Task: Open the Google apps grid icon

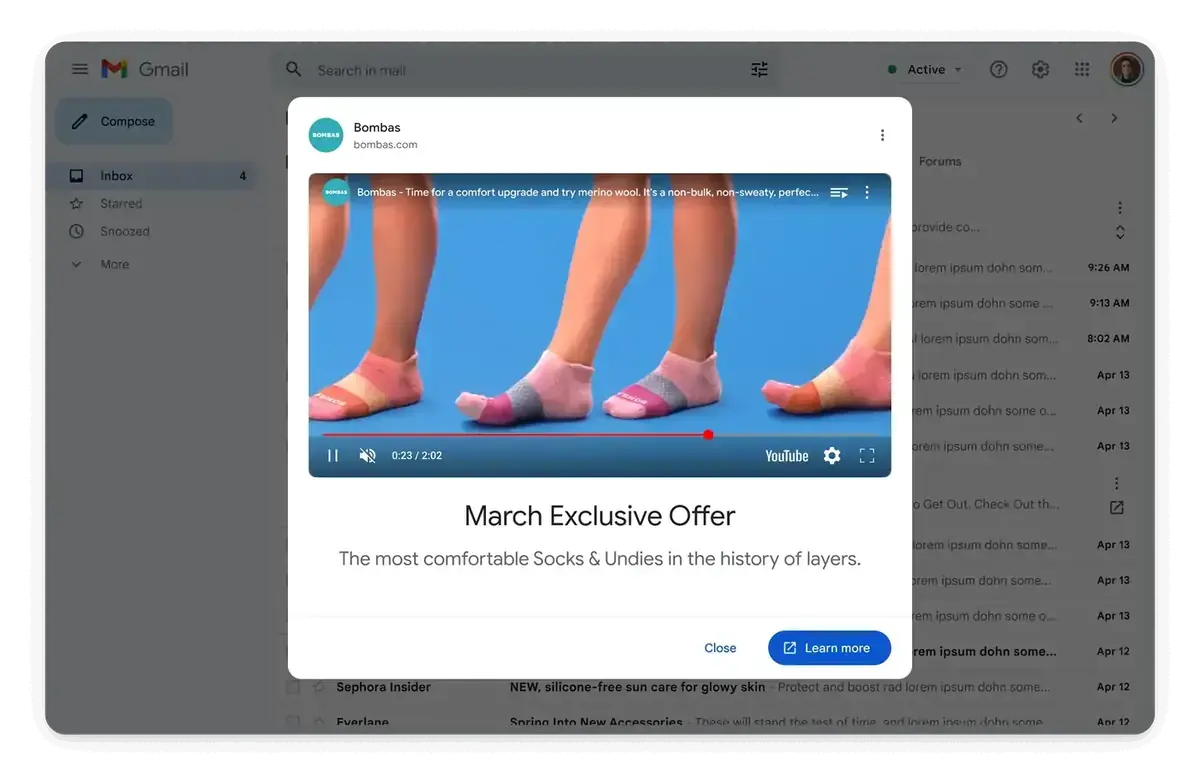Action: coord(1082,69)
